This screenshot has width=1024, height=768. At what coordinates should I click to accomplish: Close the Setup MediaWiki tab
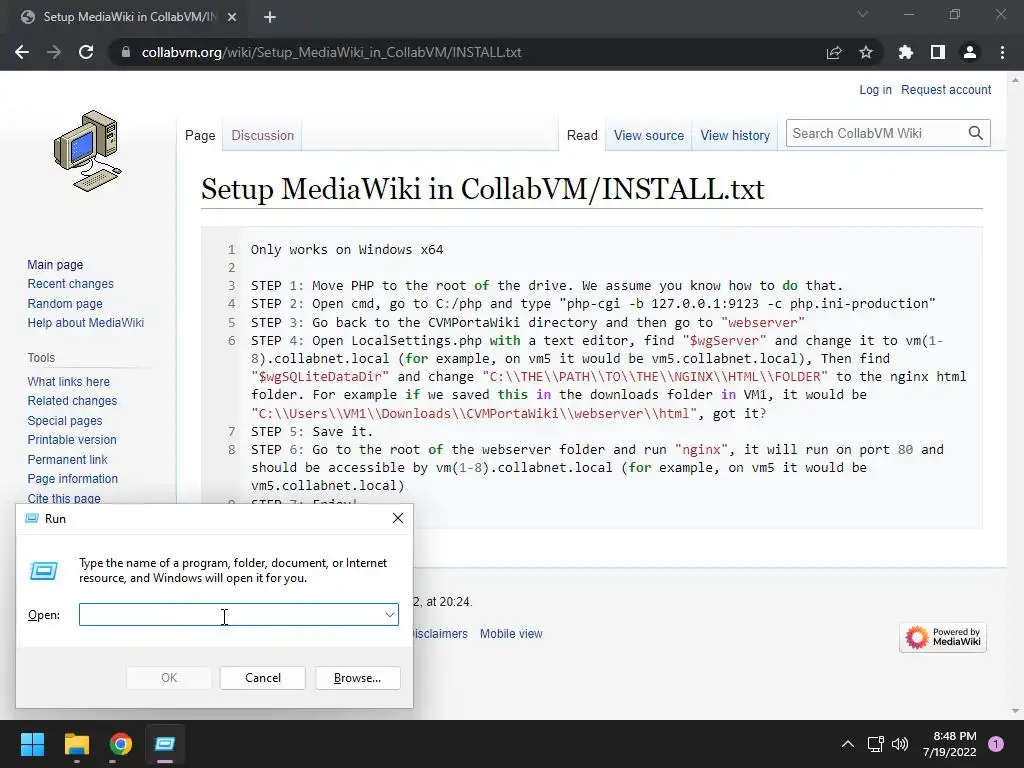pyautogui.click(x=232, y=17)
